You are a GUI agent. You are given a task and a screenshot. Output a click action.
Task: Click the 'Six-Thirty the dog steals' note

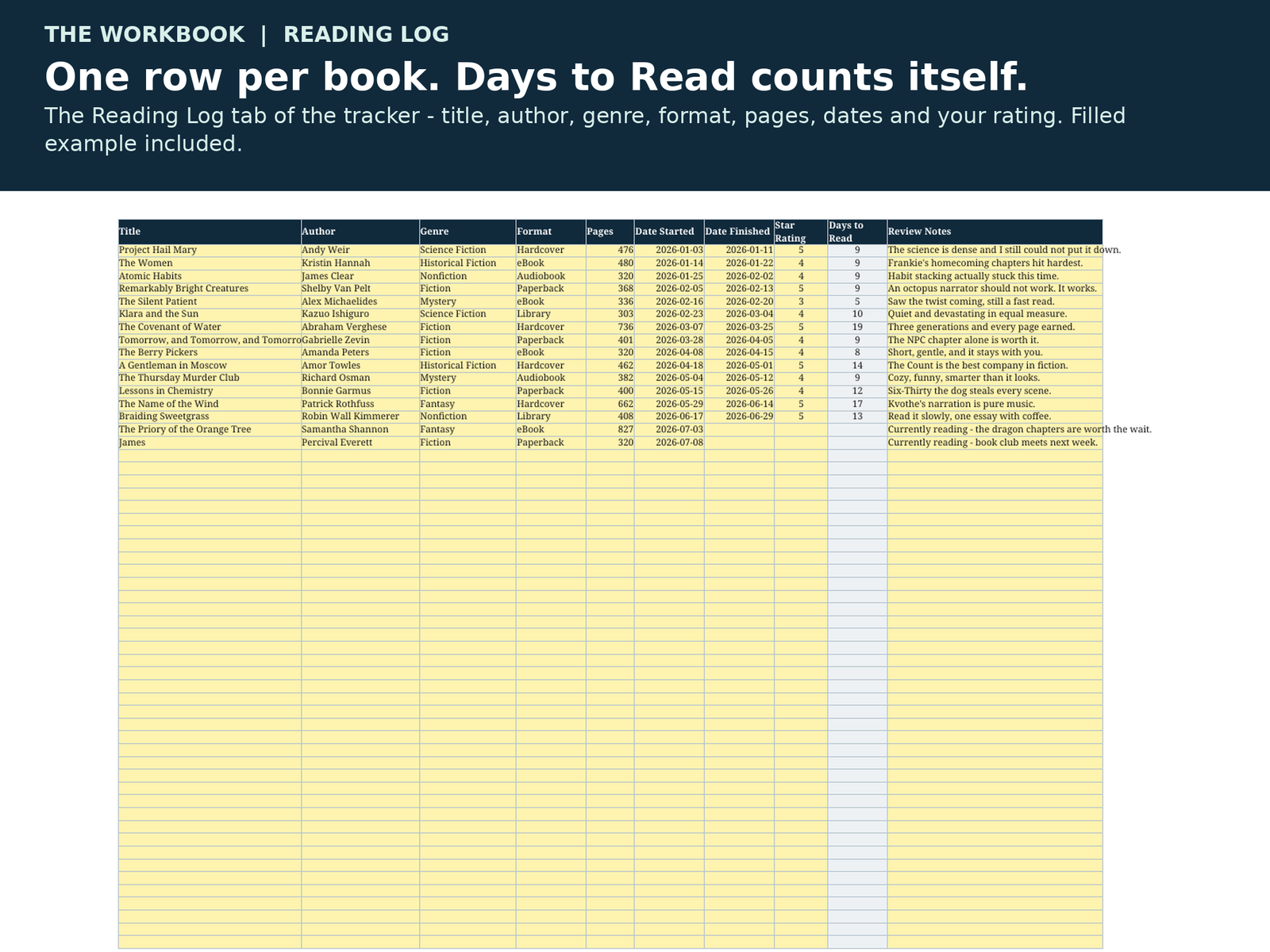pos(995,391)
